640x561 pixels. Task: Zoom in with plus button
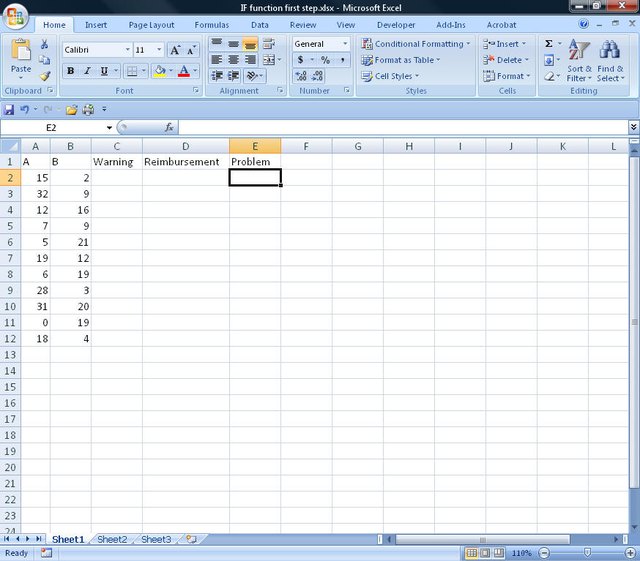631,553
